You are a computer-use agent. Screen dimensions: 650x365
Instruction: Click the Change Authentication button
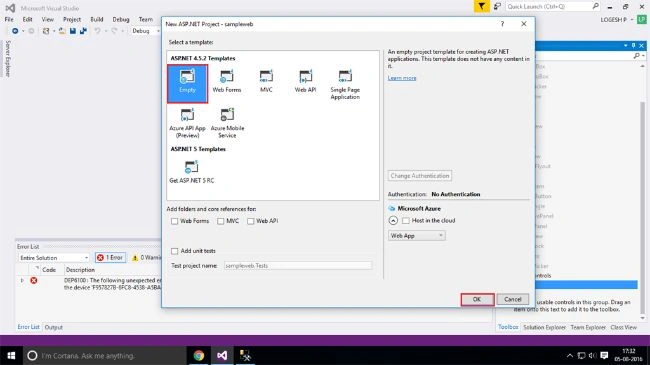pyautogui.click(x=420, y=176)
